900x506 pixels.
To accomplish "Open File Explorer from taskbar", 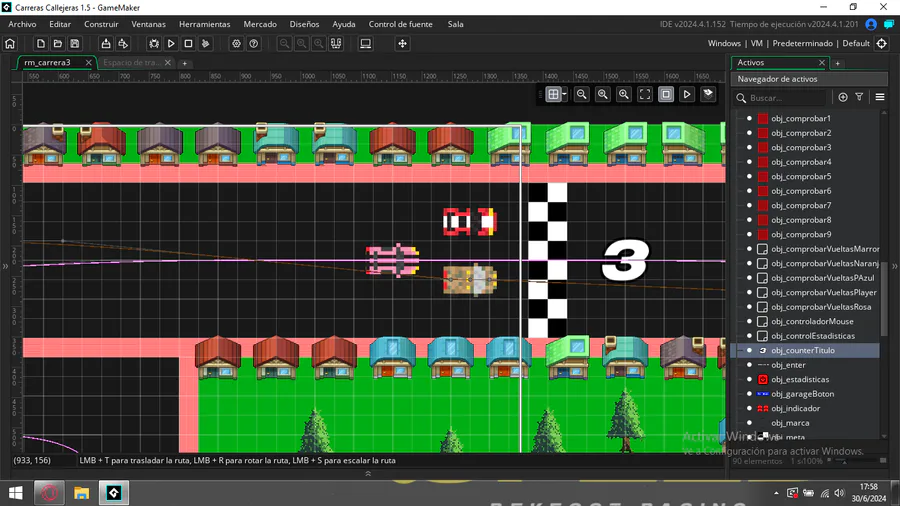I will coord(82,493).
